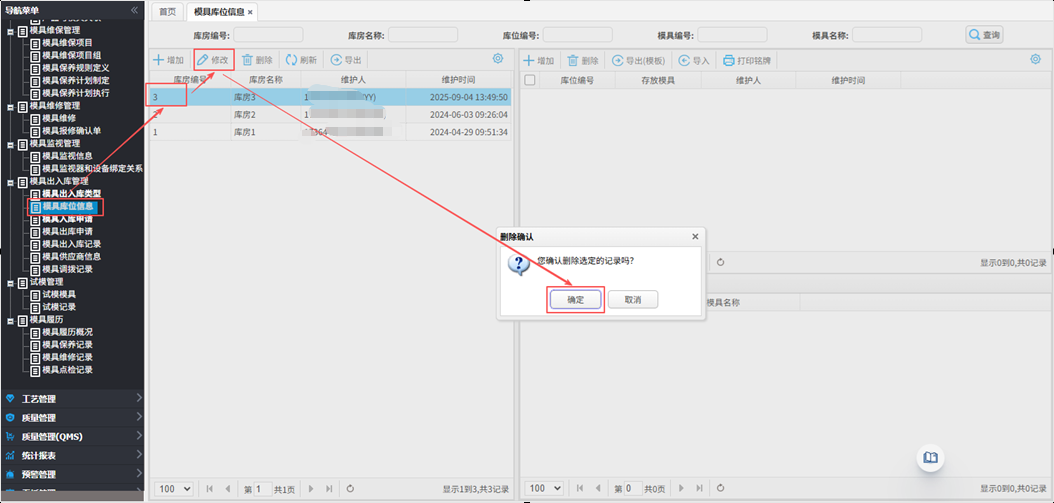
Task: Collapse the 模具维修管理 tree node
Action: [10, 105]
